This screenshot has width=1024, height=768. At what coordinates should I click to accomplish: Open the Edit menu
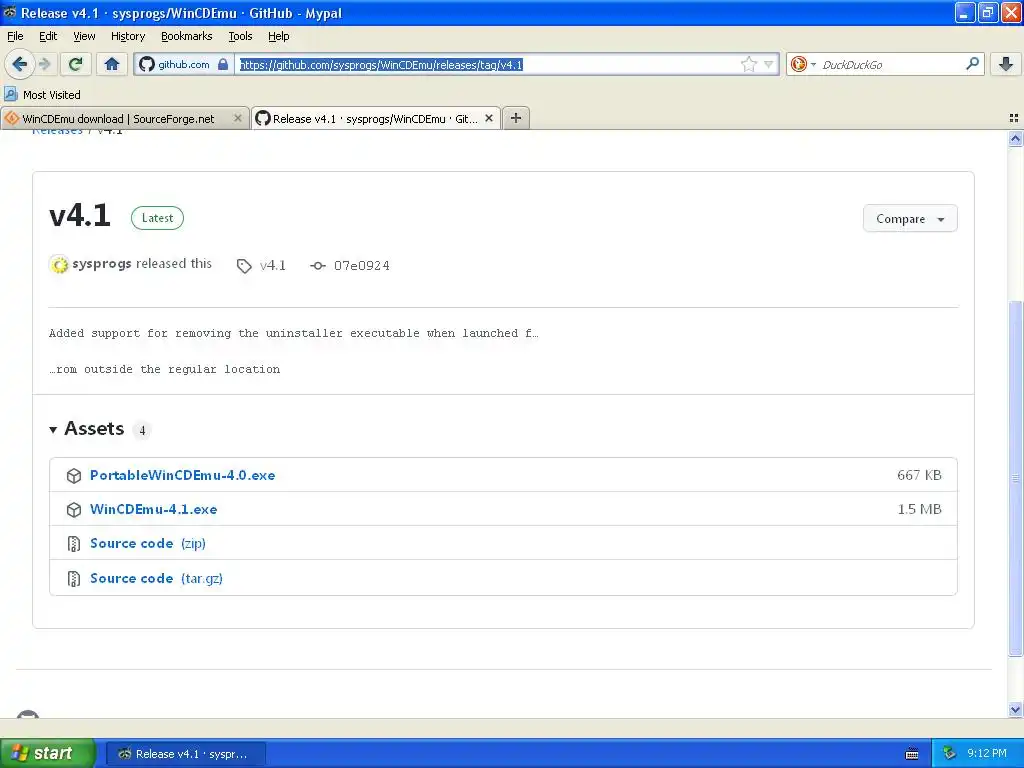click(48, 36)
